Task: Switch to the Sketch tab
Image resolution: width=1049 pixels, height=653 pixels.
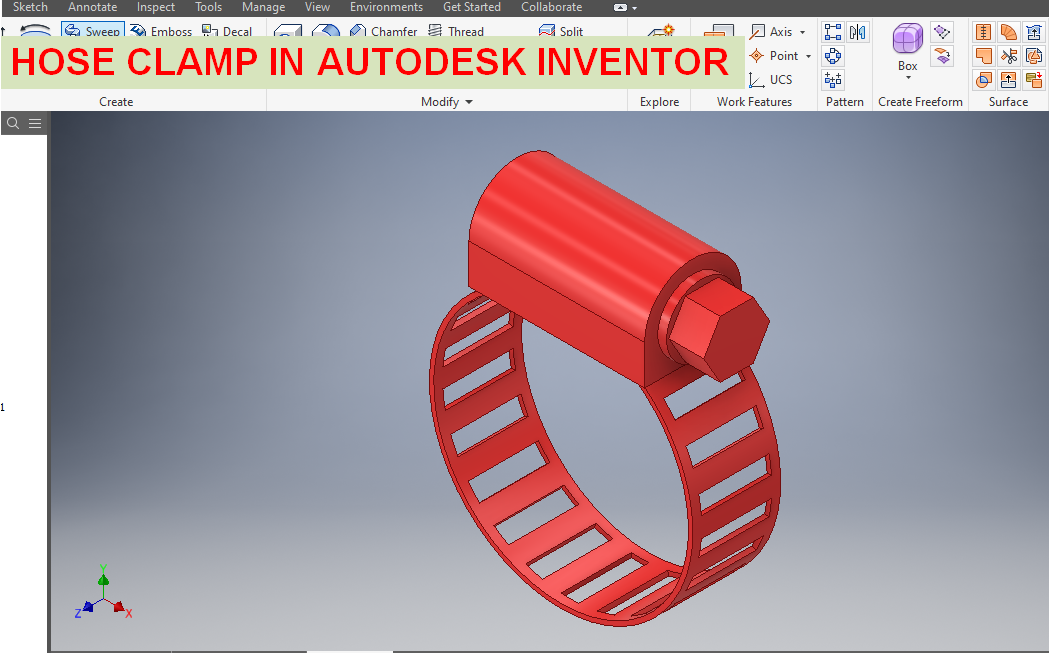Action: coord(30,7)
